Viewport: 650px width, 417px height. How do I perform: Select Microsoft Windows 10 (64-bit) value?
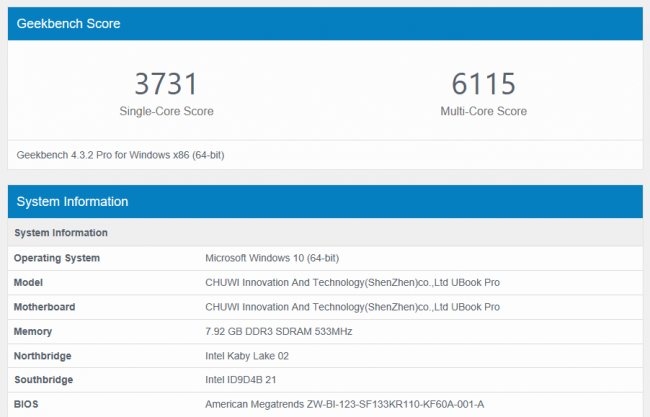point(272,258)
